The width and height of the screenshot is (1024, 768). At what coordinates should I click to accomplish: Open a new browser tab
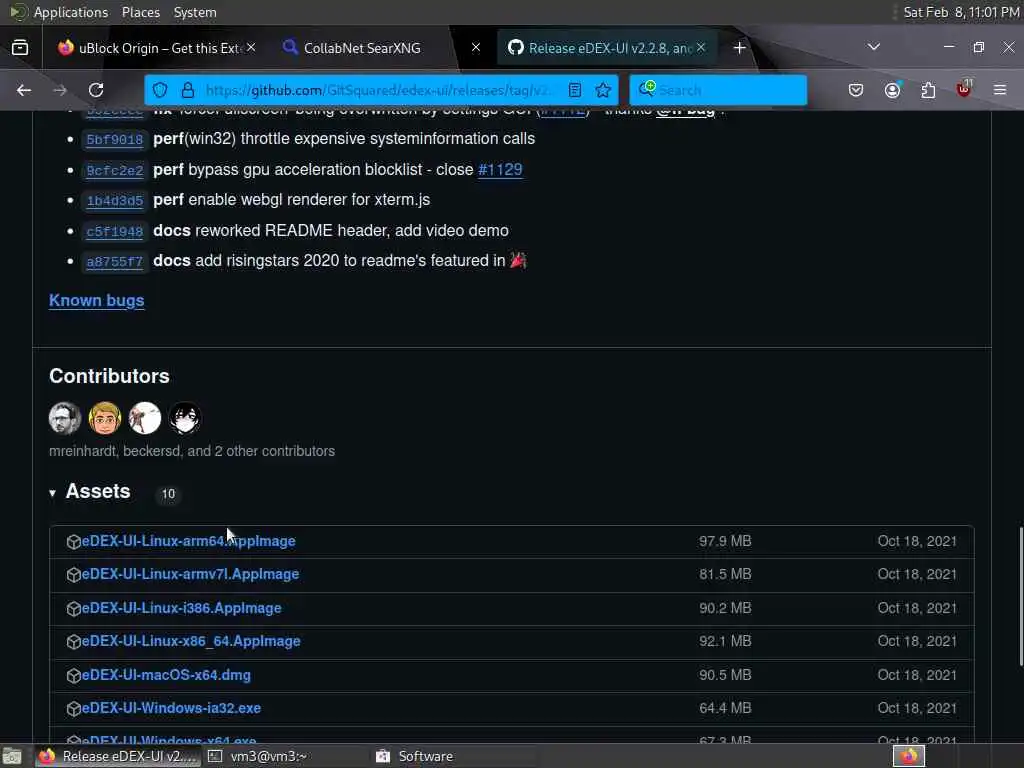click(x=739, y=48)
